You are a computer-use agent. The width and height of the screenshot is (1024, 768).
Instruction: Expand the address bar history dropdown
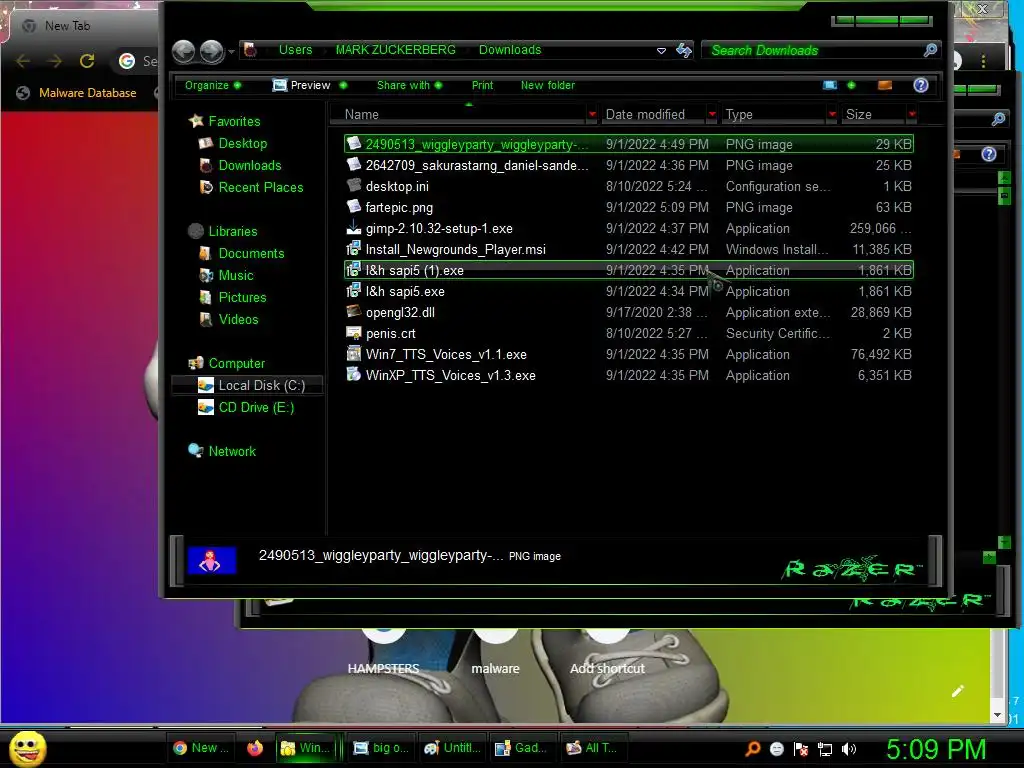click(661, 50)
